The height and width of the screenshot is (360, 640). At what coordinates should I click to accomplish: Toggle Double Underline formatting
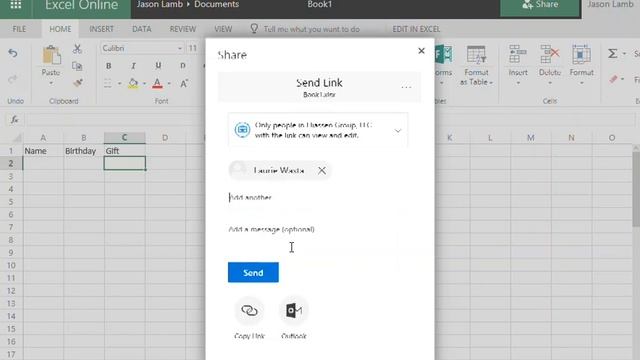(x=182, y=66)
